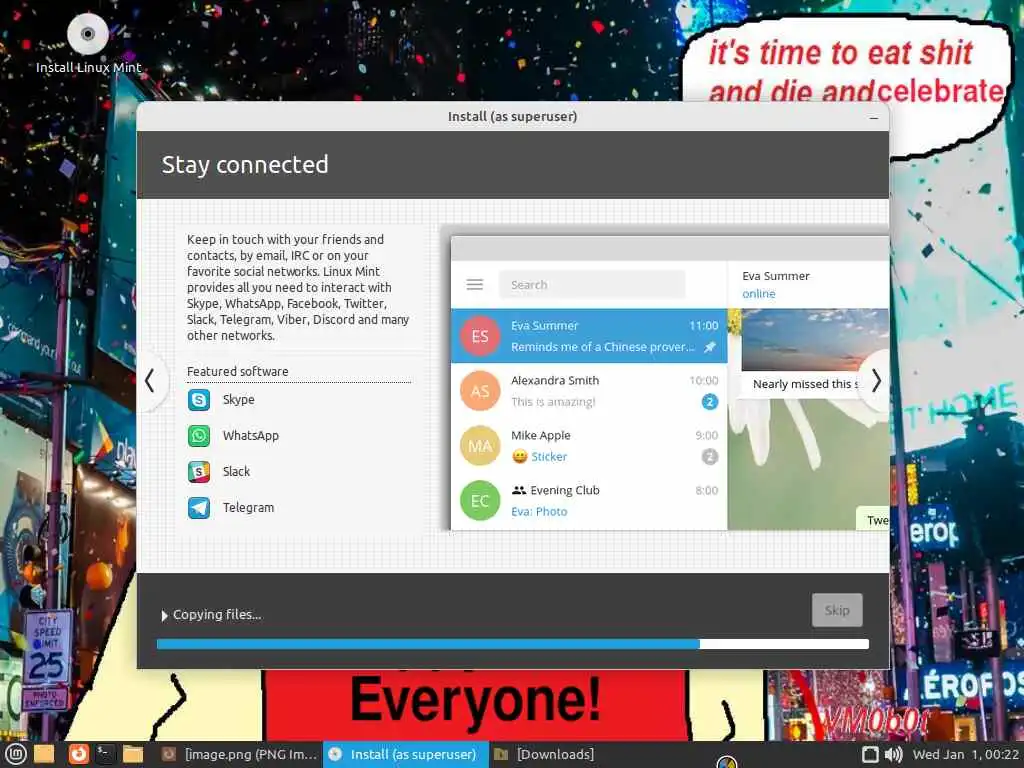Image resolution: width=1024 pixels, height=768 pixels.
Task: Click the Skype label in Featured software
Action: click(238, 400)
